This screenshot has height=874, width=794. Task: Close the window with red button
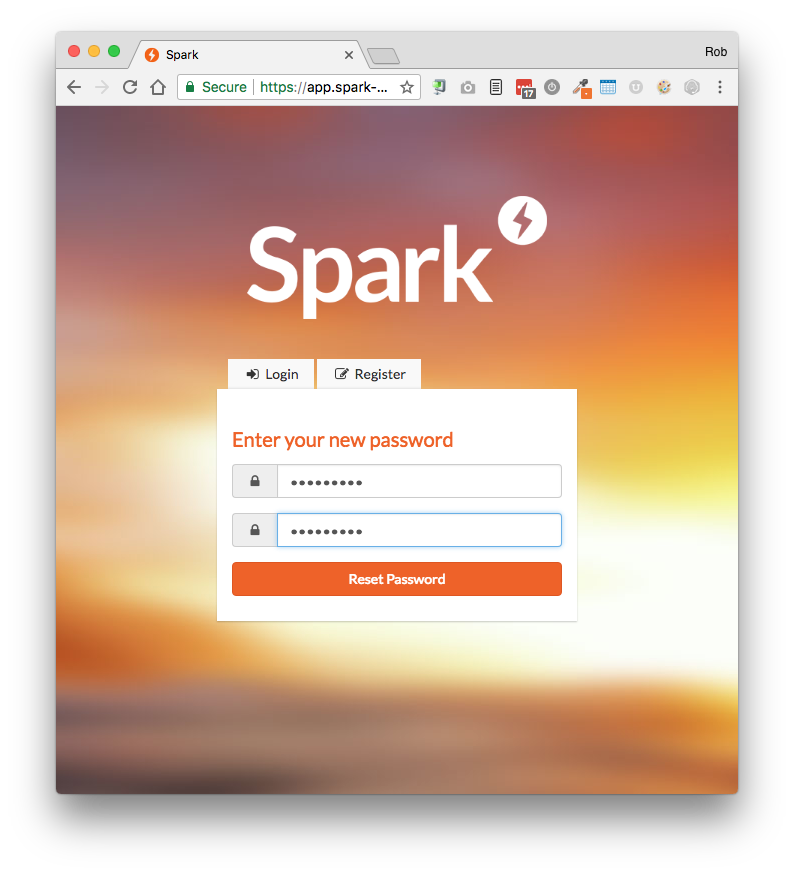pyautogui.click(x=74, y=51)
